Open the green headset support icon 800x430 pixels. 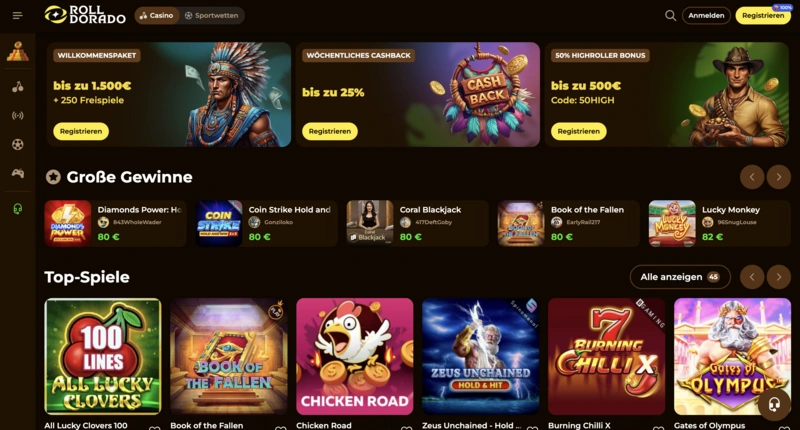[x=17, y=209]
